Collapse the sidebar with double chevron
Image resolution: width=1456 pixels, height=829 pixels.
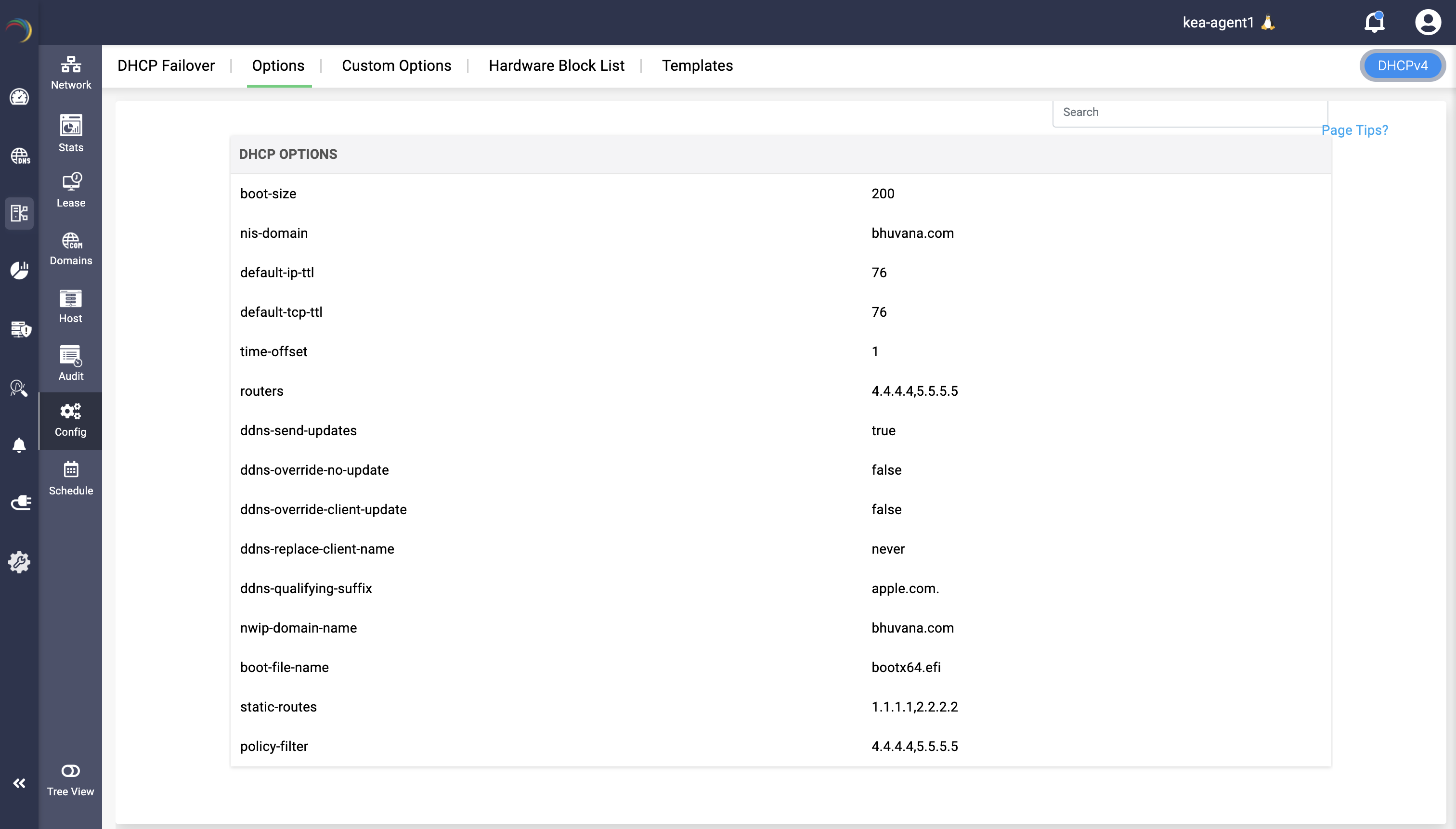pyautogui.click(x=19, y=783)
